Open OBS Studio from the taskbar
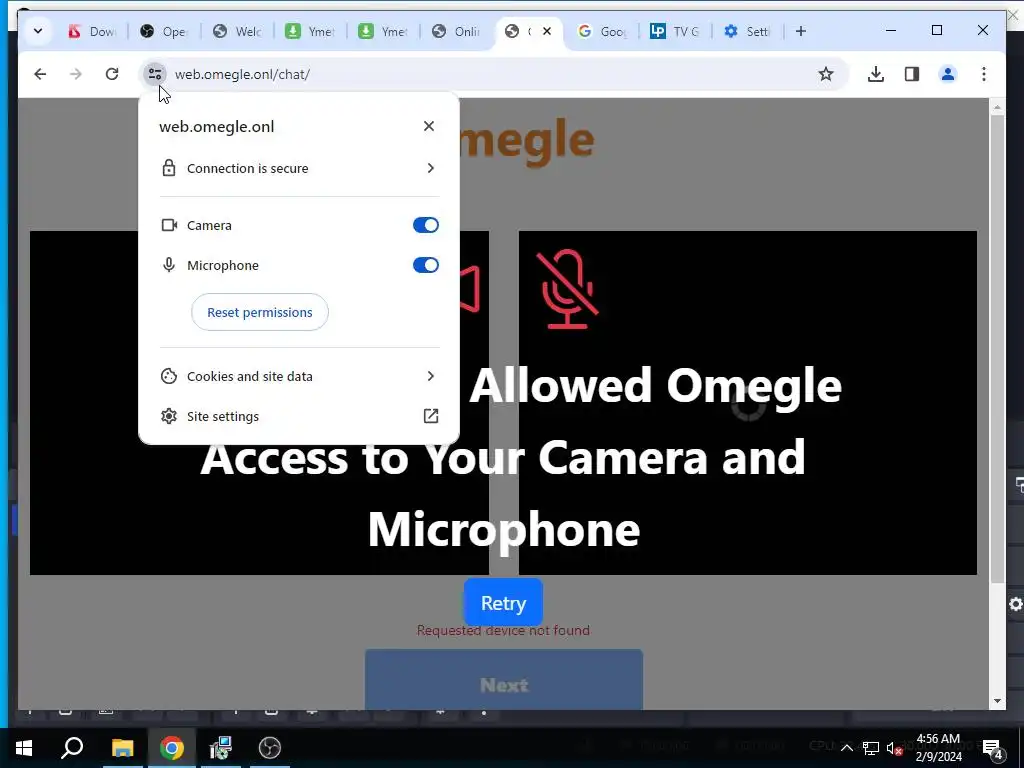The width and height of the screenshot is (1024, 768). [x=270, y=748]
